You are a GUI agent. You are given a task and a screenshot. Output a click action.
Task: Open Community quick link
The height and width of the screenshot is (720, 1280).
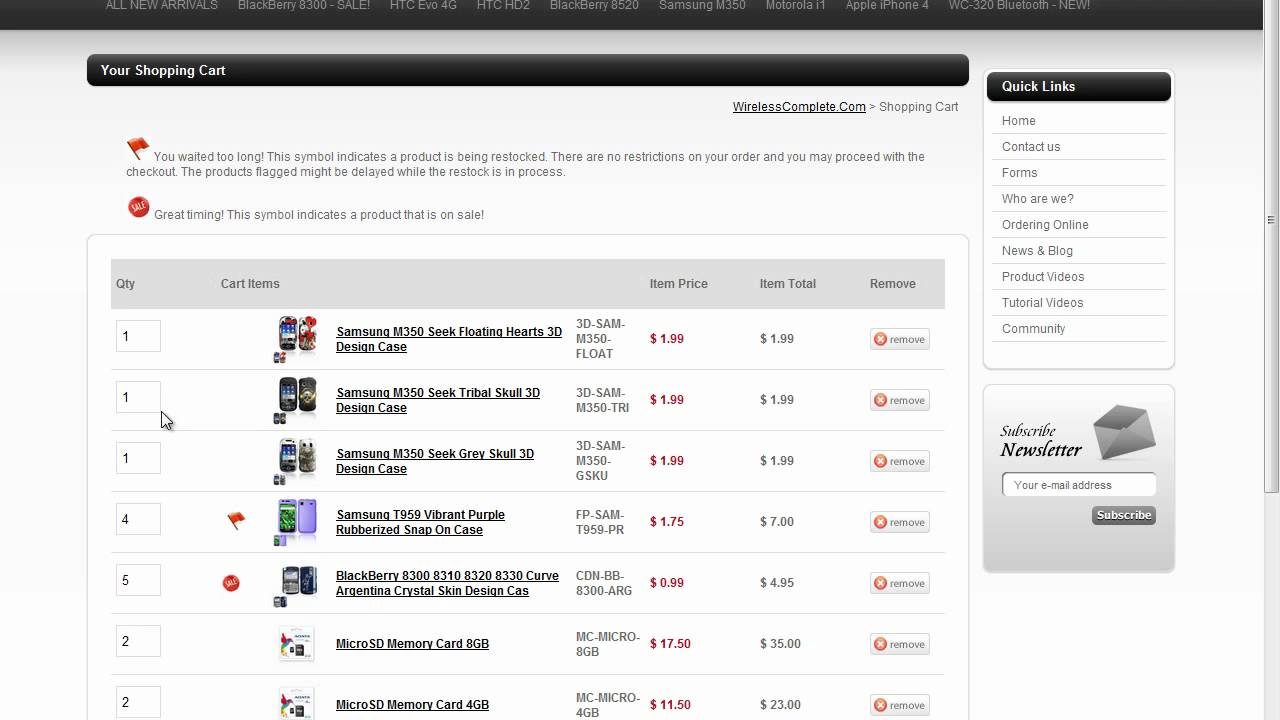(x=1034, y=329)
